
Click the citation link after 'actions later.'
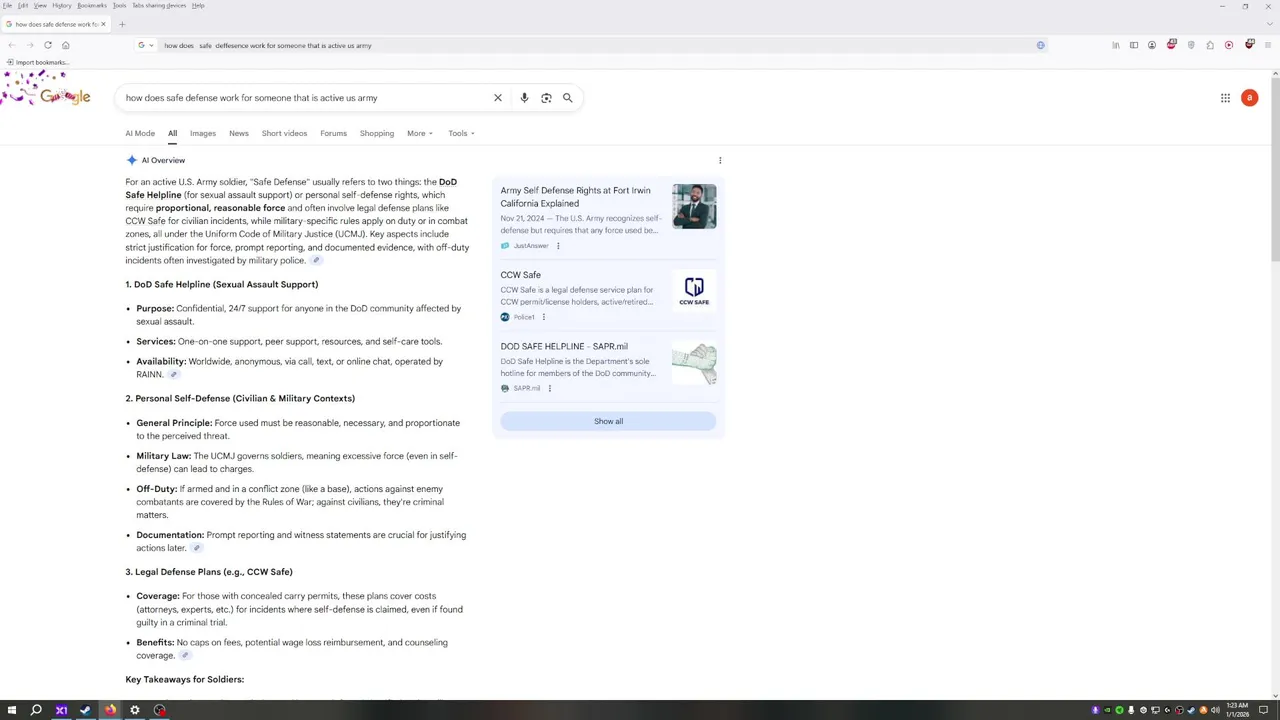pyautogui.click(x=196, y=548)
